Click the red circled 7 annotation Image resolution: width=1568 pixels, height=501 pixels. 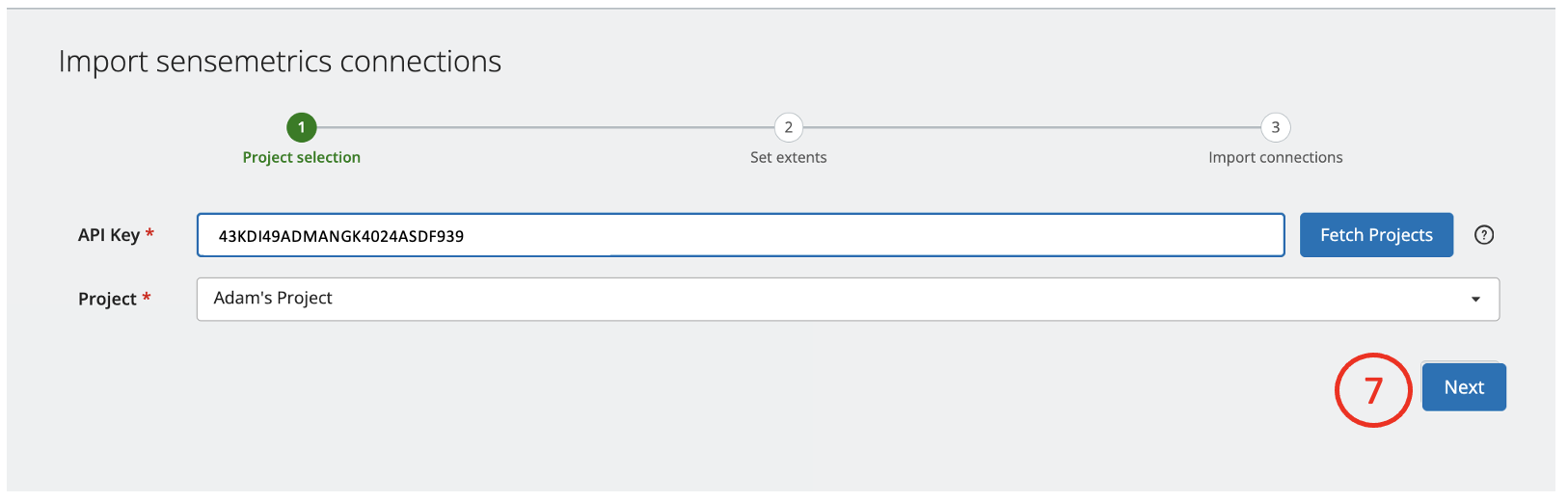tap(1373, 389)
